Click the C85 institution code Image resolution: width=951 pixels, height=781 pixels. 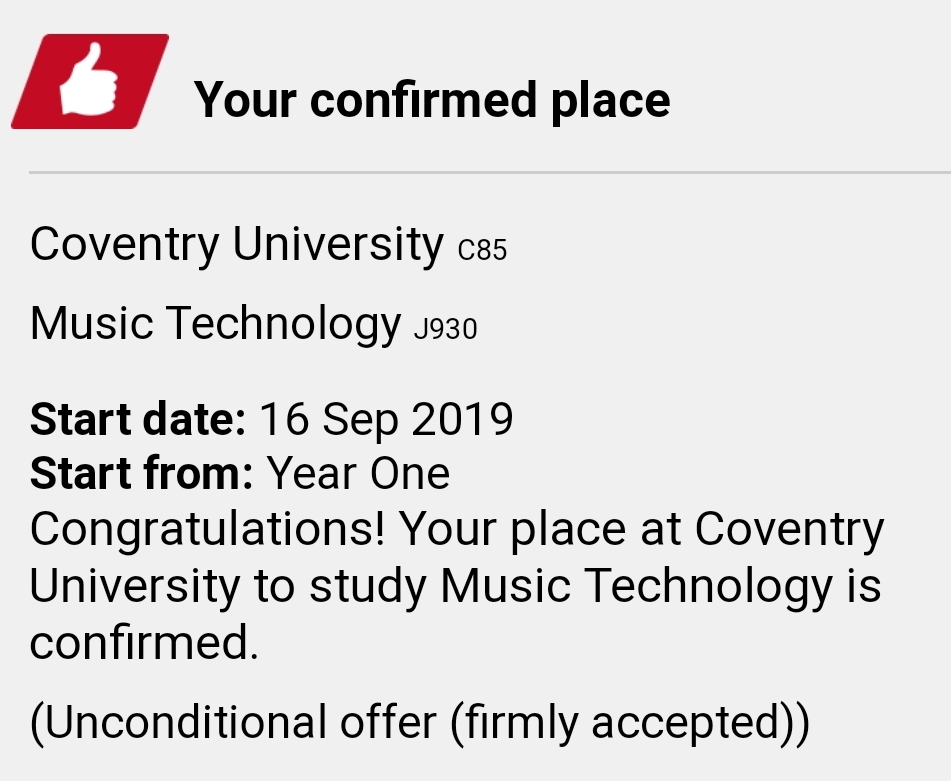tap(482, 250)
